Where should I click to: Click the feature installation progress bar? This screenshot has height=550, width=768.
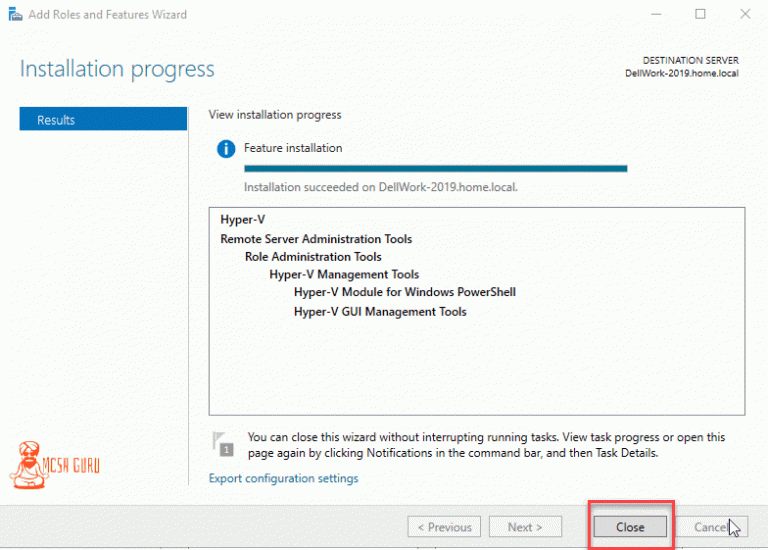pos(435,168)
